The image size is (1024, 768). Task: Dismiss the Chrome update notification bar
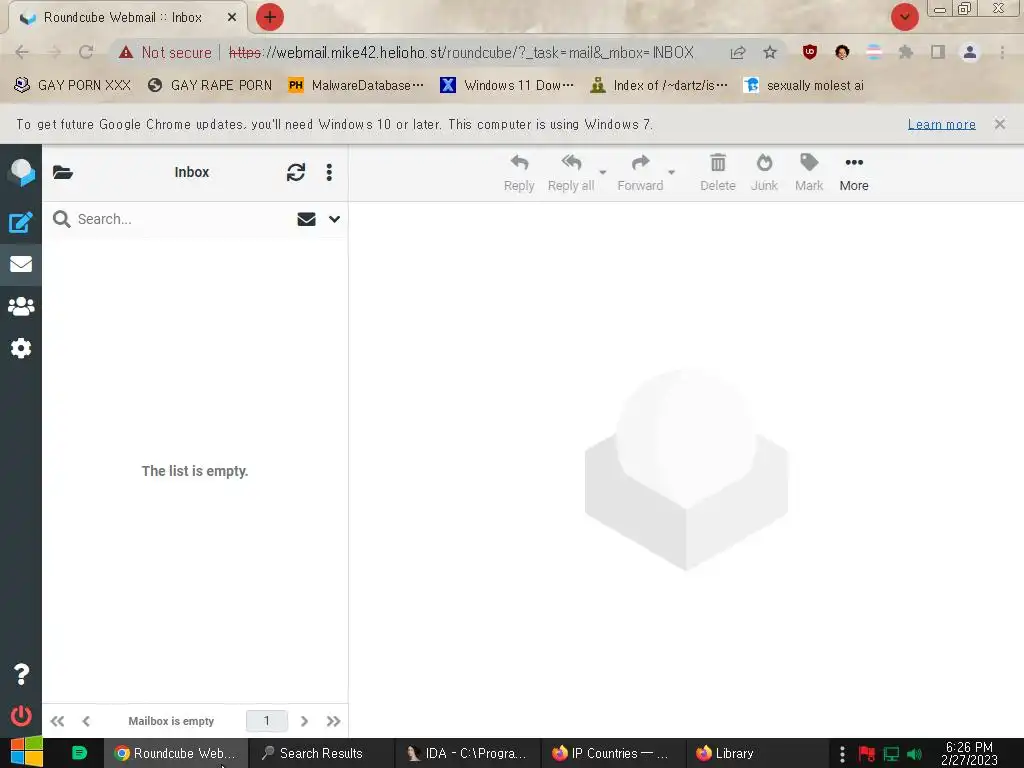(x=1000, y=124)
